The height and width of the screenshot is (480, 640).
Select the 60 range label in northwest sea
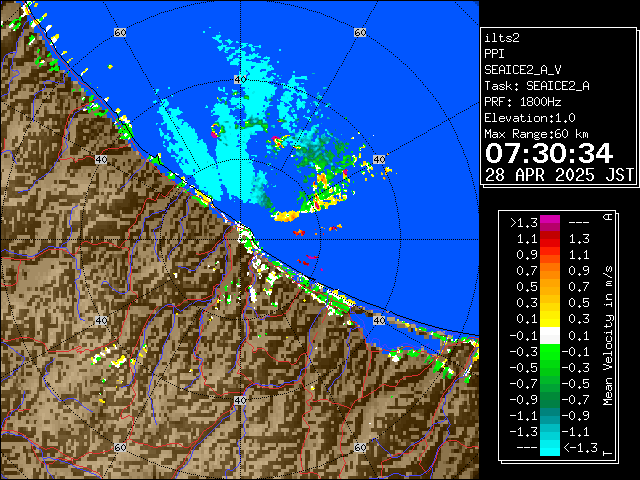[120, 32]
